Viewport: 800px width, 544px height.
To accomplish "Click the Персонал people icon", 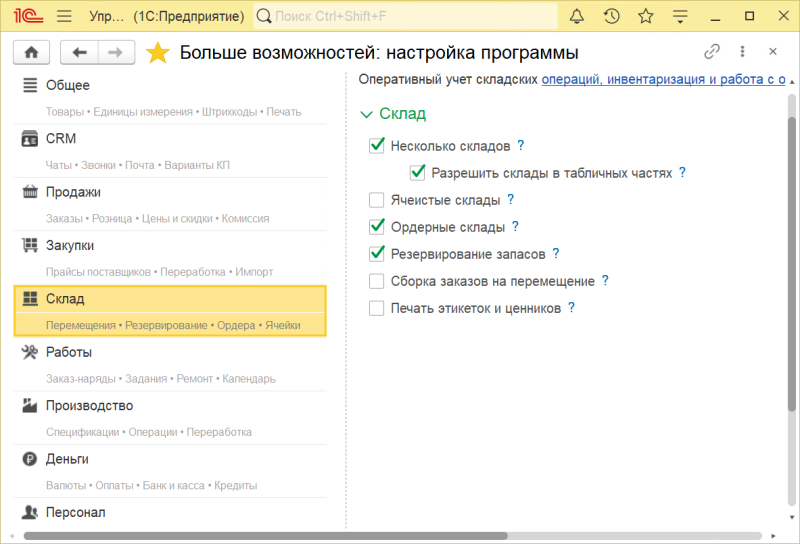I will (x=30, y=512).
